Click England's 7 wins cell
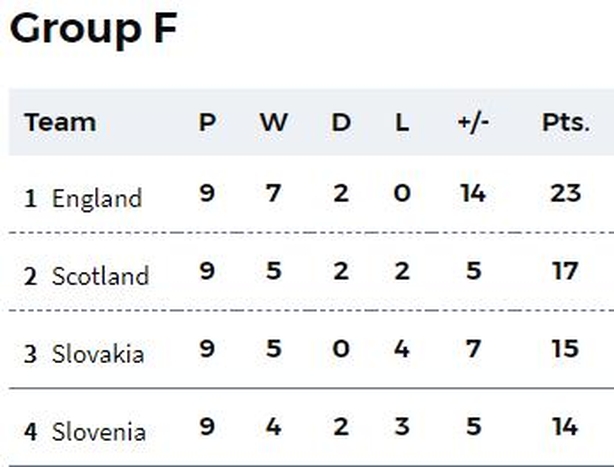 tap(274, 193)
